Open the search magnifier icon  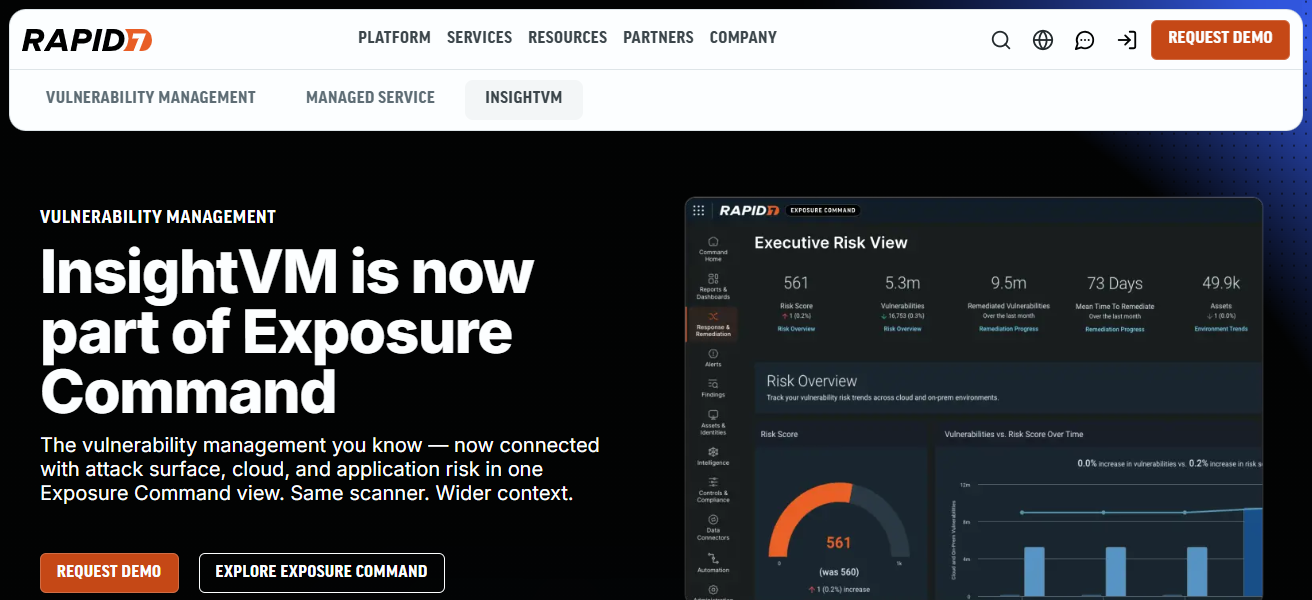1001,40
